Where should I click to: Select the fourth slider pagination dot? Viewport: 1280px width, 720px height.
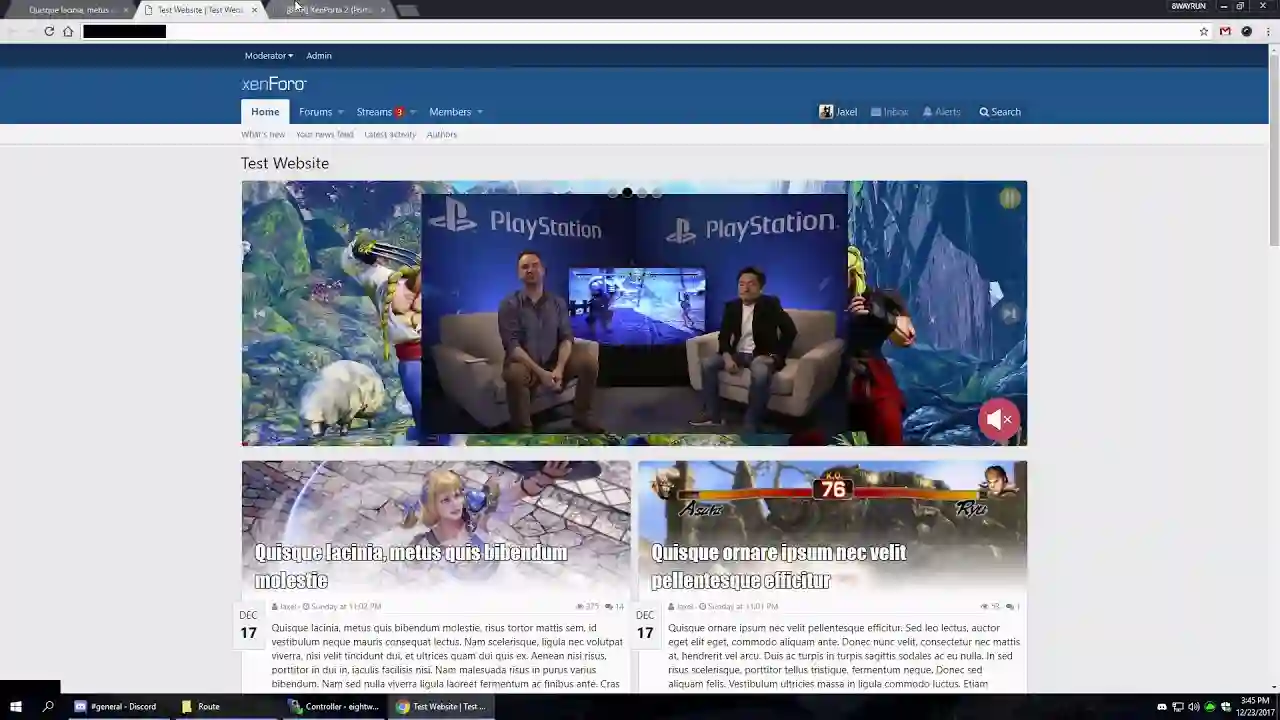coord(657,193)
